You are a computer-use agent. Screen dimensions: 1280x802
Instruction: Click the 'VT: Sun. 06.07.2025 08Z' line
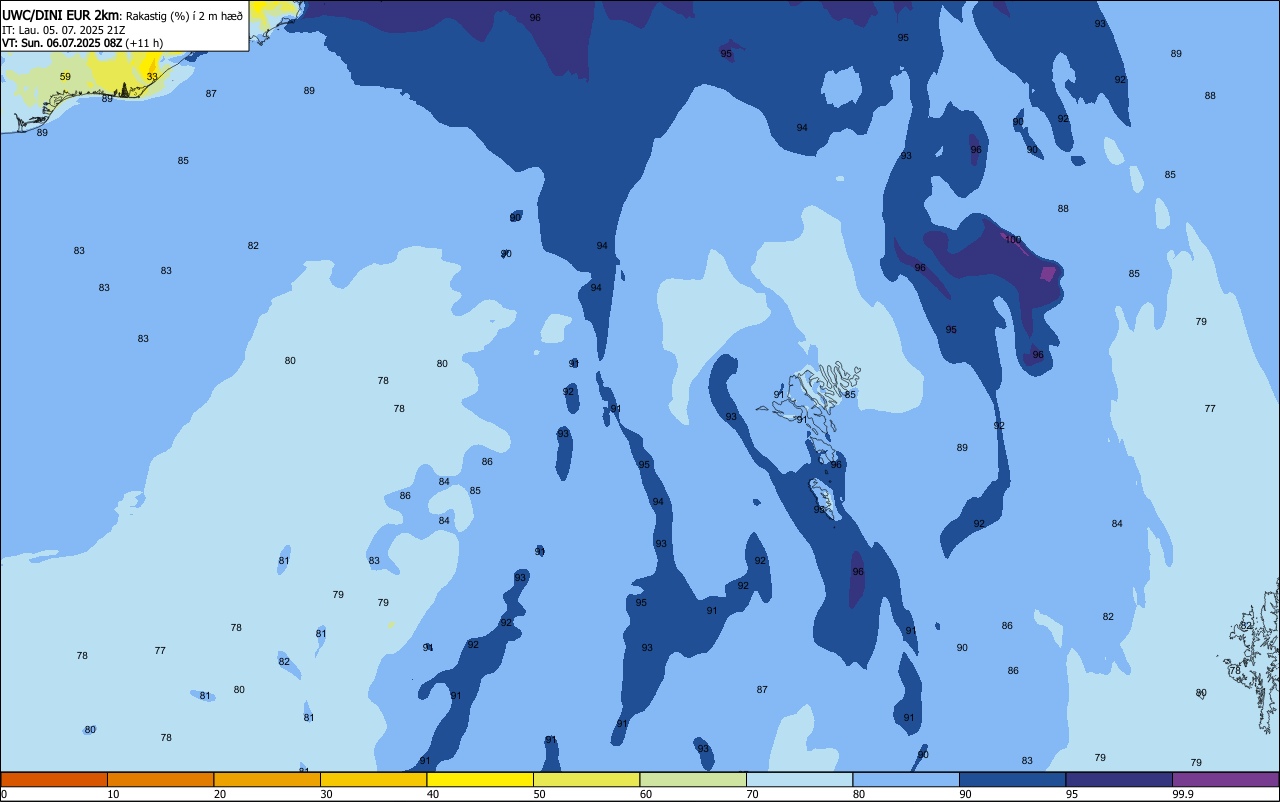click(62, 43)
